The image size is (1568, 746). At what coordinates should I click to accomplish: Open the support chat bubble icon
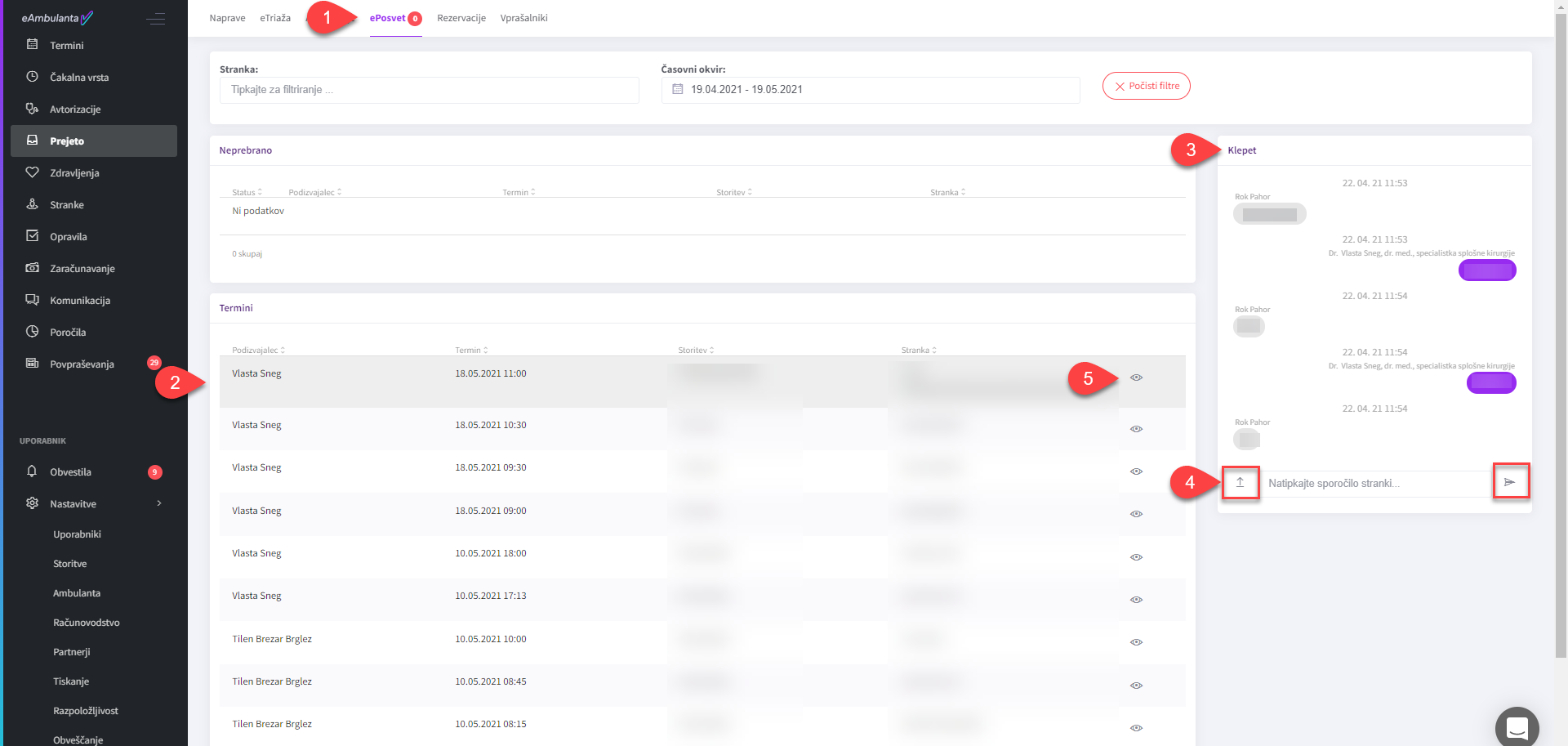pyautogui.click(x=1517, y=727)
